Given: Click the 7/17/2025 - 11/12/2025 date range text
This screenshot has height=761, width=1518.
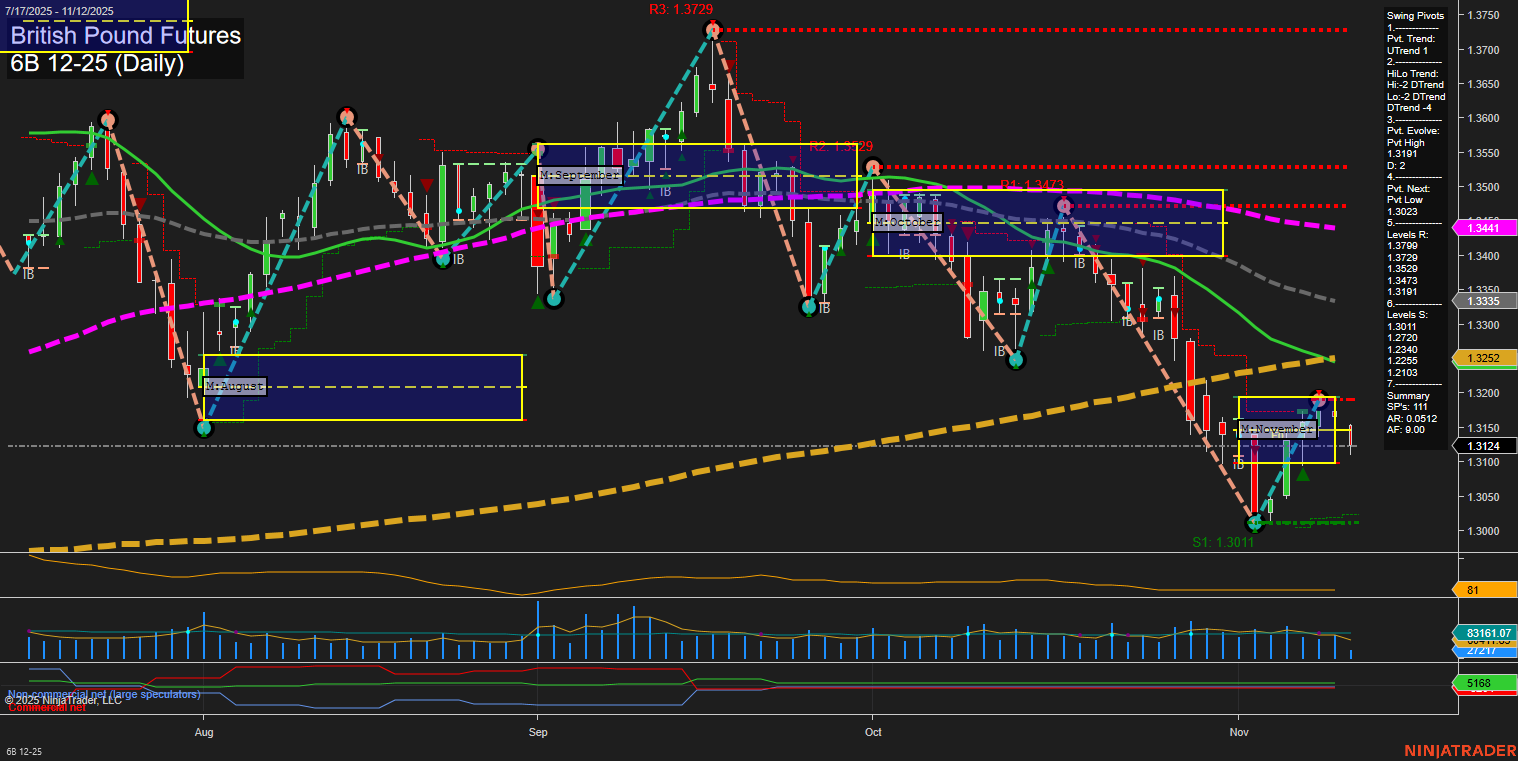Looking at the screenshot, I should pos(59,11).
